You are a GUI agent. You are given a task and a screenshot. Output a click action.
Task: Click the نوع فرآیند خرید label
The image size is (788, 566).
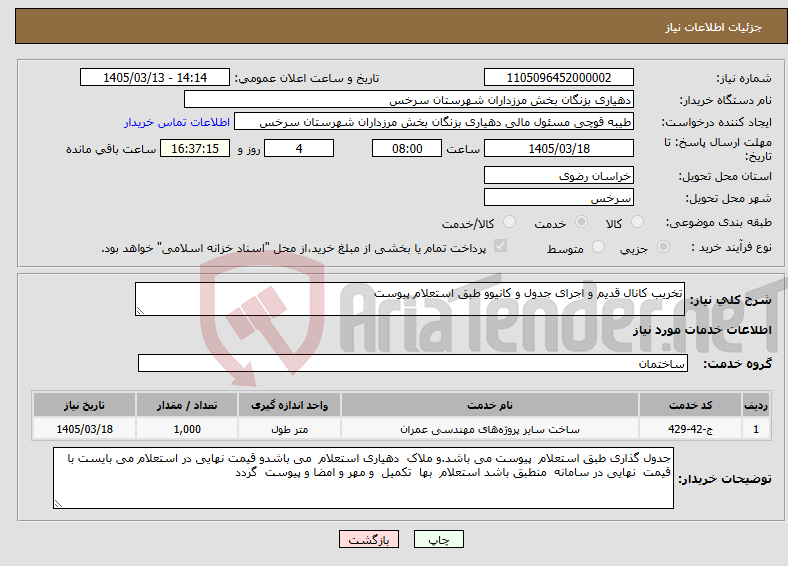732,247
